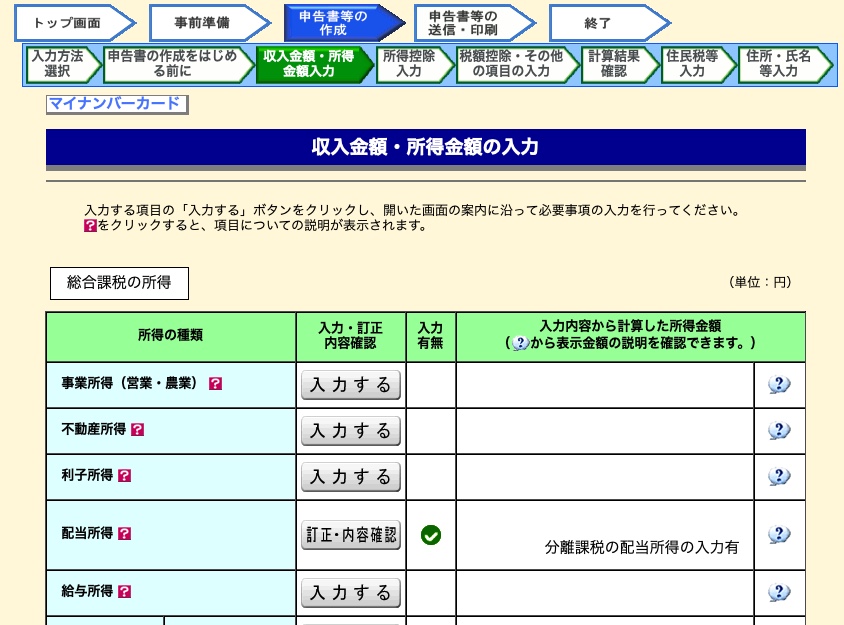The width and height of the screenshot is (844, 625).
Task: Click 収入金額・所得金額の入力 page title
Action: point(425,147)
